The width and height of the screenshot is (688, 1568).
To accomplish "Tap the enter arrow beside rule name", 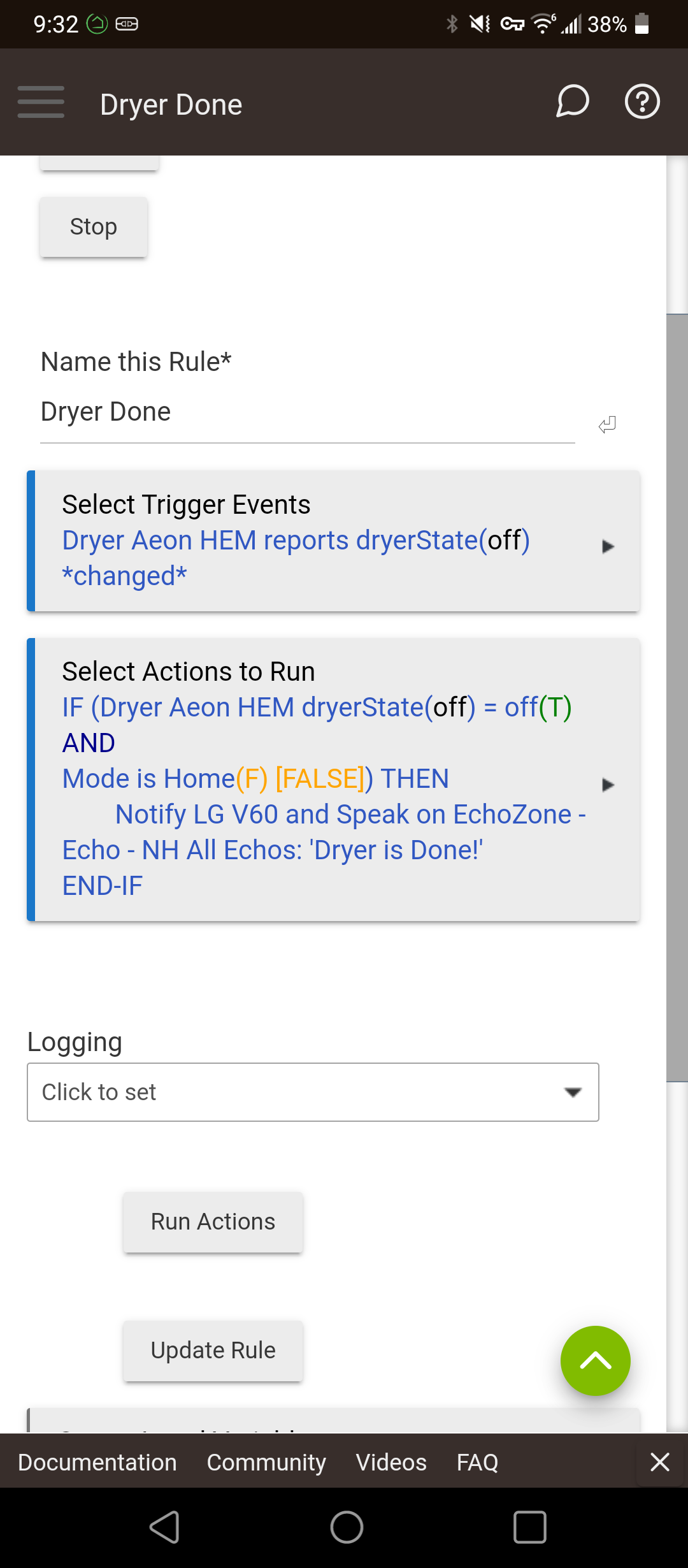I will click(x=607, y=425).
